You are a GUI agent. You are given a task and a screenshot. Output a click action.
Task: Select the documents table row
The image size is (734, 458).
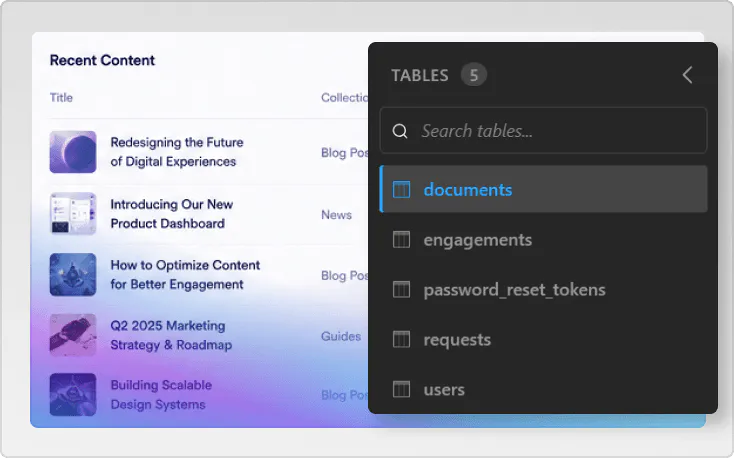pyautogui.click(x=543, y=189)
